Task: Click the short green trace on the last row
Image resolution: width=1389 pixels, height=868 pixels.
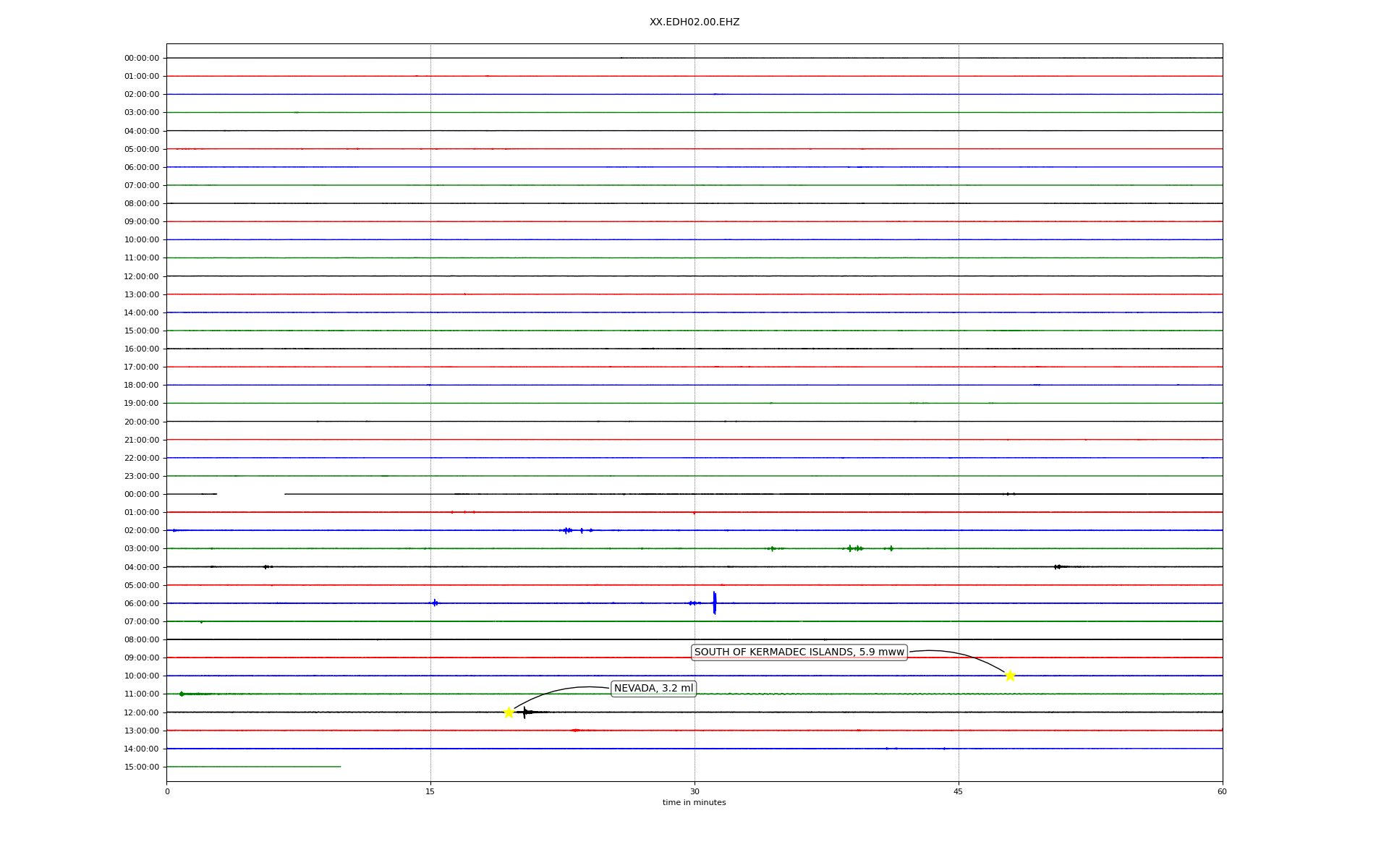Action: click(x=253, y=766)
